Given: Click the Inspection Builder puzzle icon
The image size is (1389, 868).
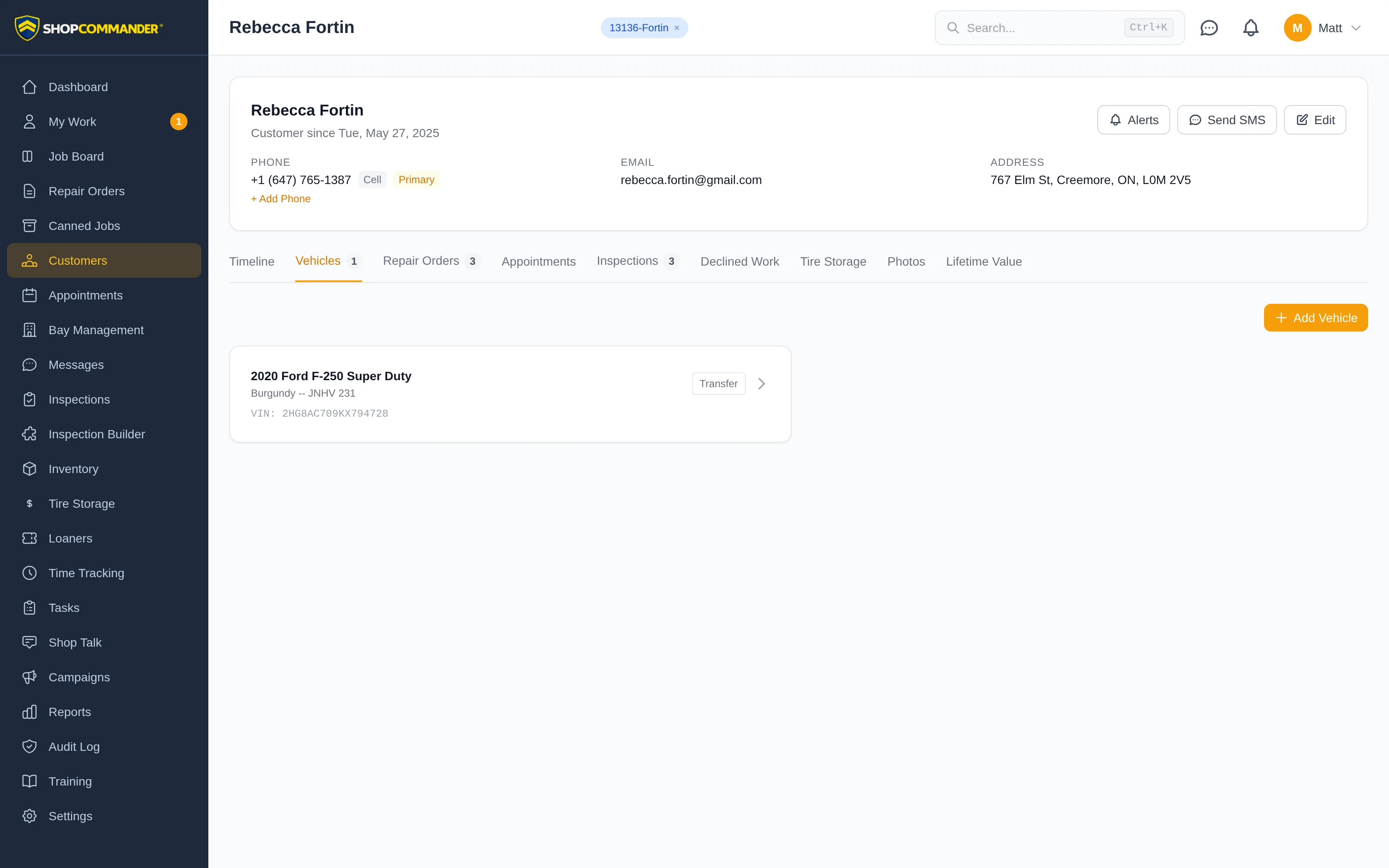Looking at the screenshot, I should point(29,434).
